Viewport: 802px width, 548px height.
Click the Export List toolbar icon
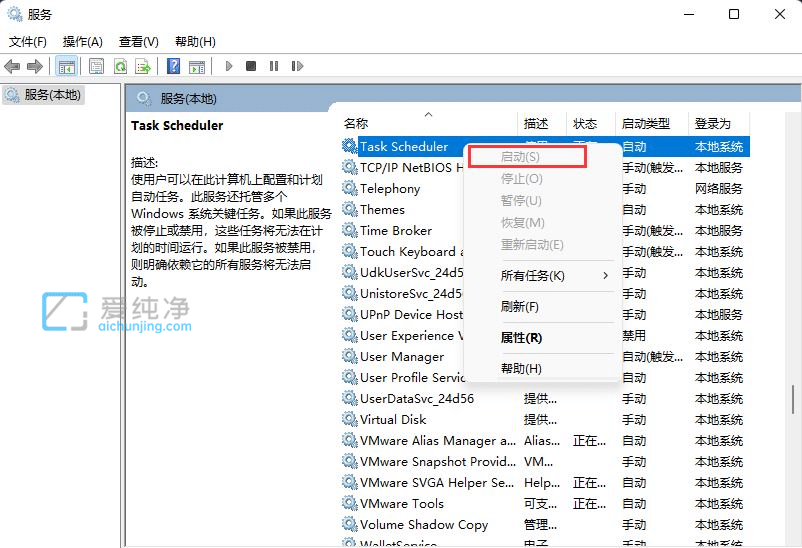point(143,66)
